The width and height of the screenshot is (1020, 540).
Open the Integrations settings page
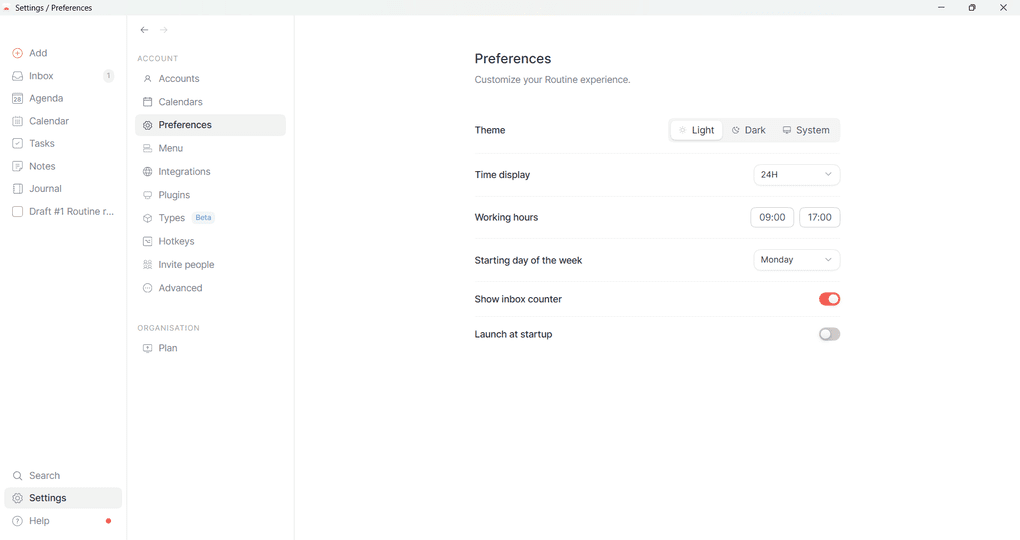click(x=210, y=172)
